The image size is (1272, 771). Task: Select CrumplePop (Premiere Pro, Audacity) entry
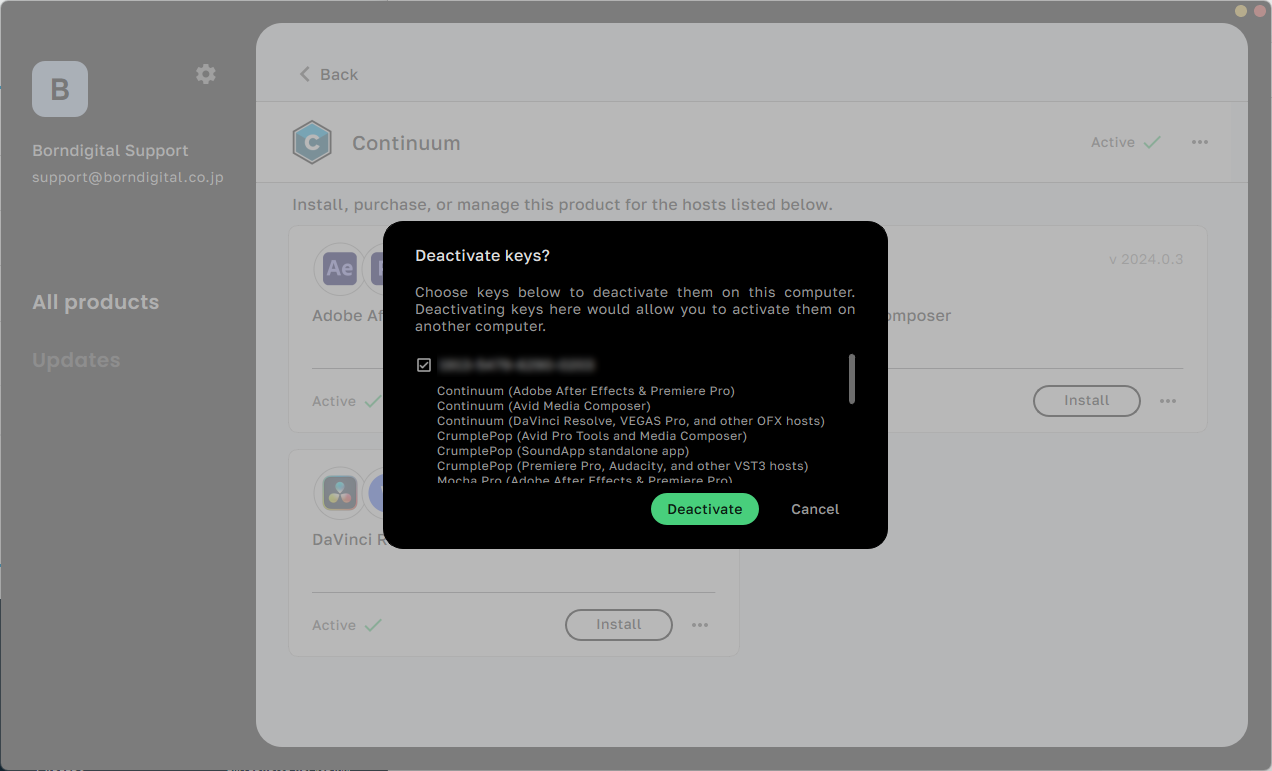click(623, 466)
